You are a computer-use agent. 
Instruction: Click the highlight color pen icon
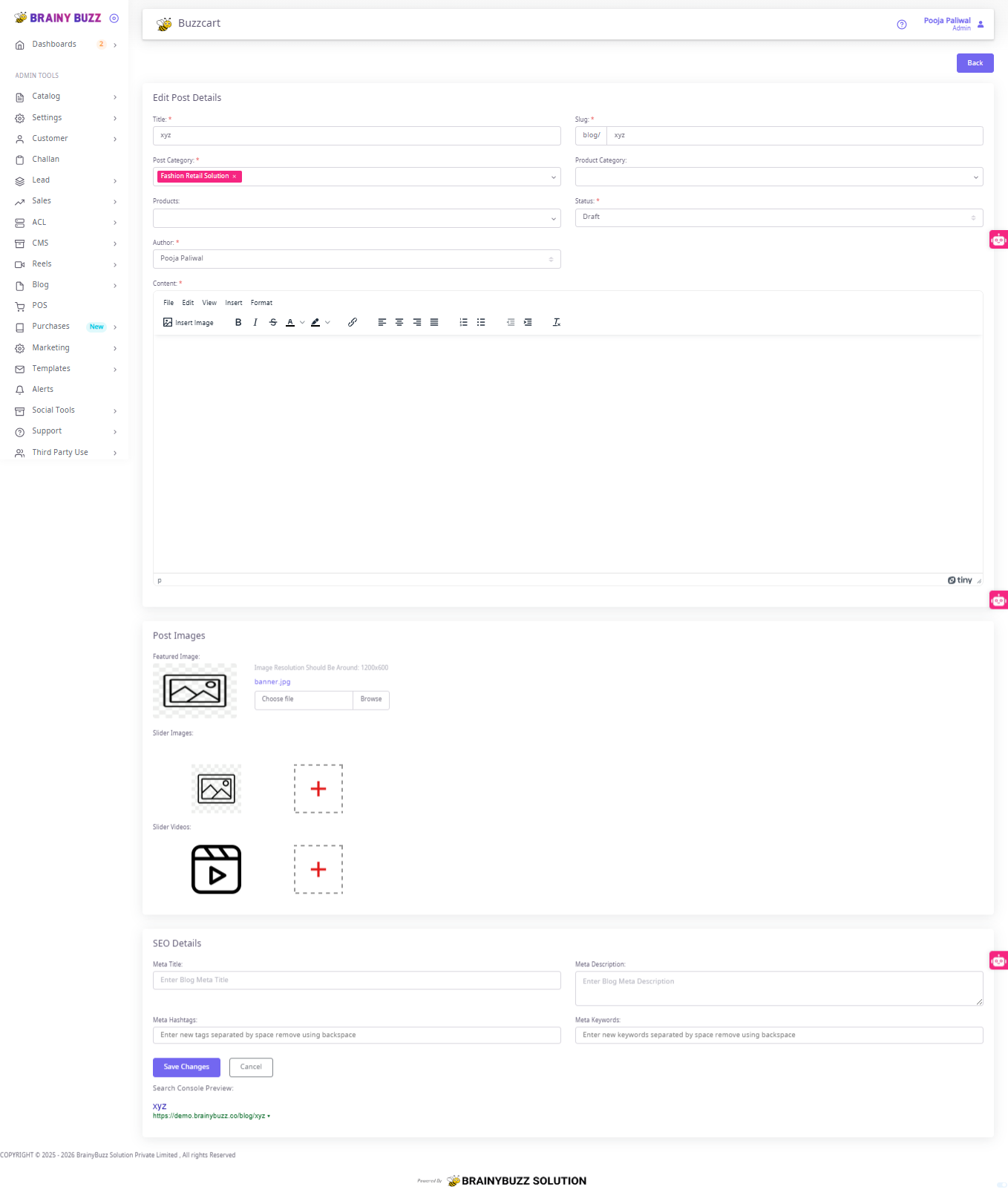(315, 322)
